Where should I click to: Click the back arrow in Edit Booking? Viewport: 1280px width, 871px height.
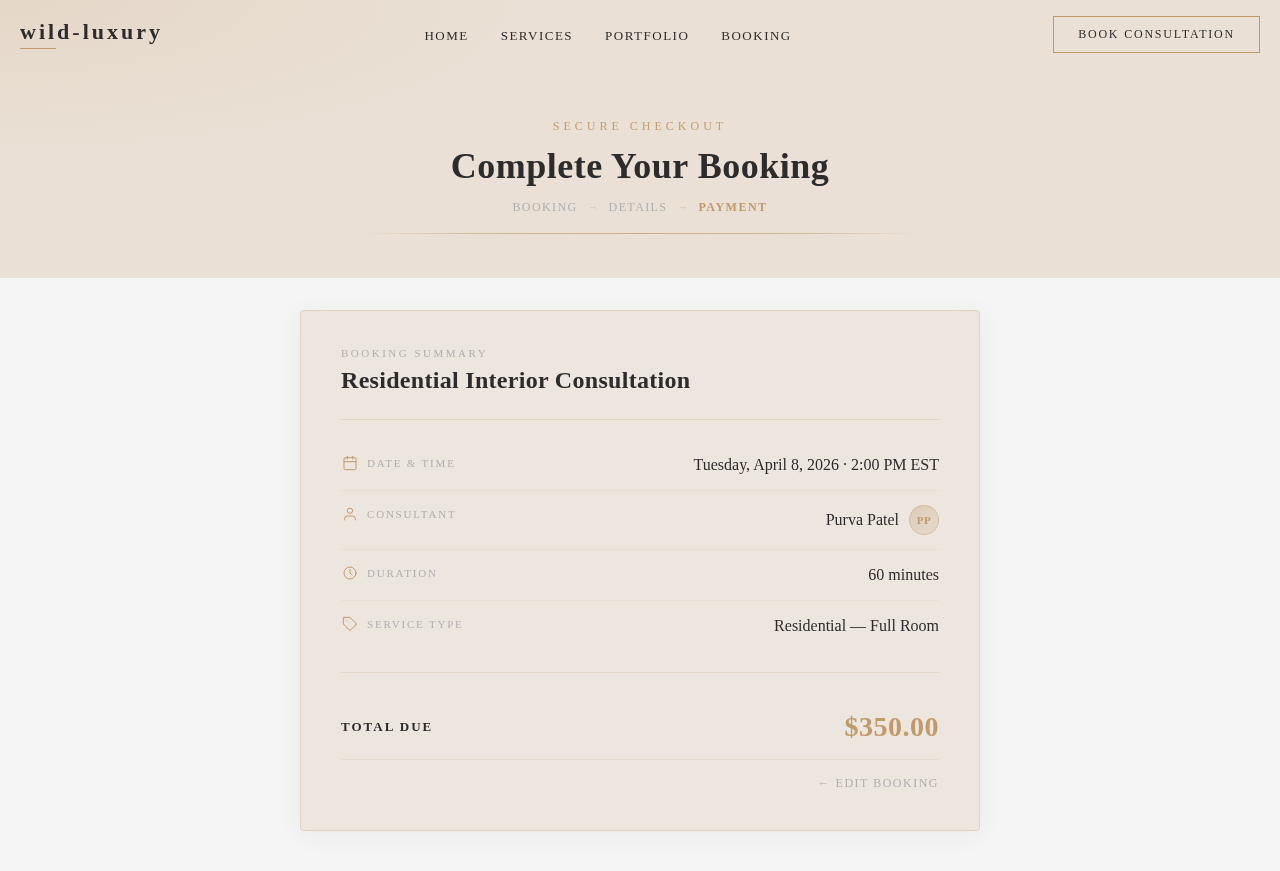(823, 782)
